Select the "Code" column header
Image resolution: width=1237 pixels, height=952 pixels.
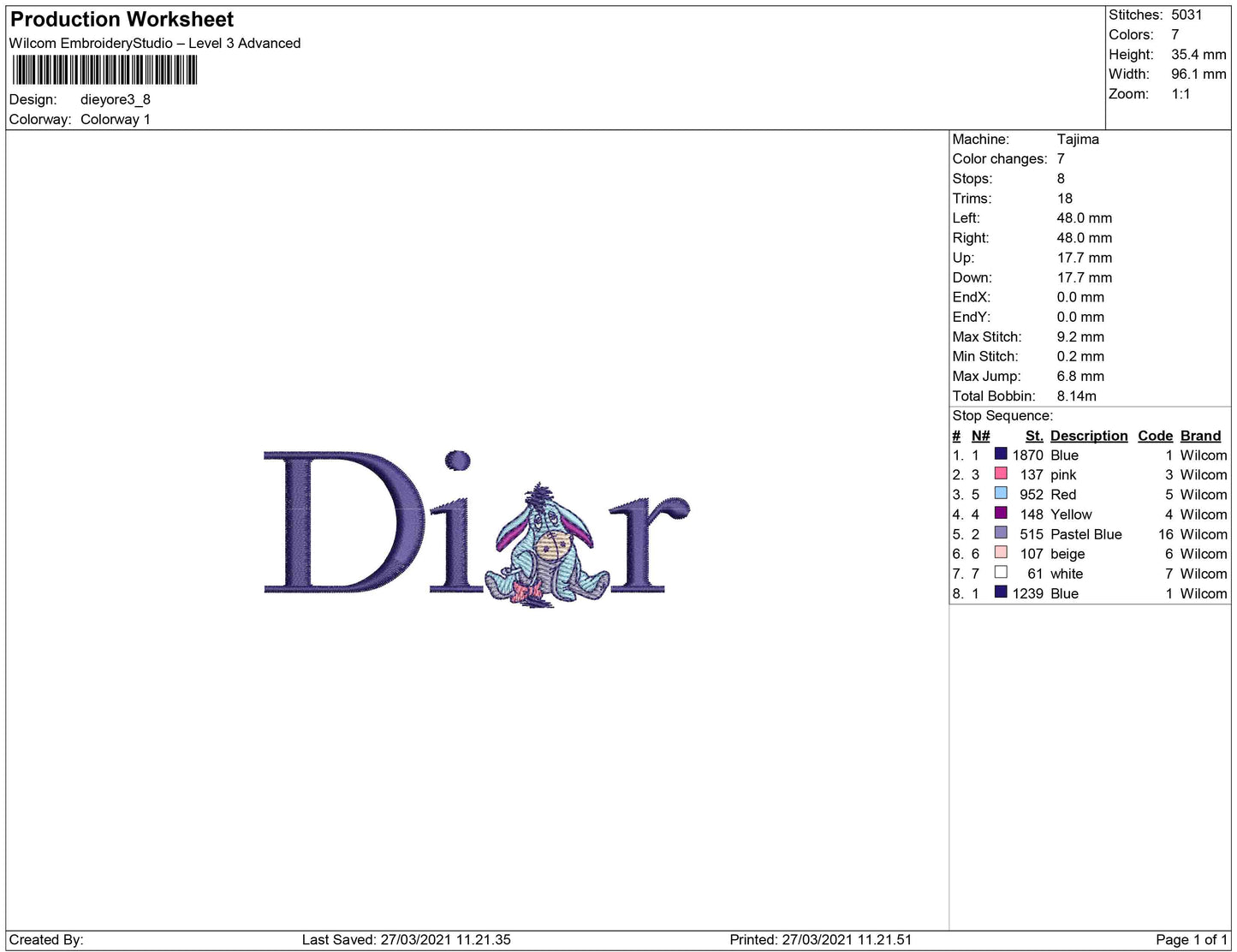click(x=1155, y=436)
